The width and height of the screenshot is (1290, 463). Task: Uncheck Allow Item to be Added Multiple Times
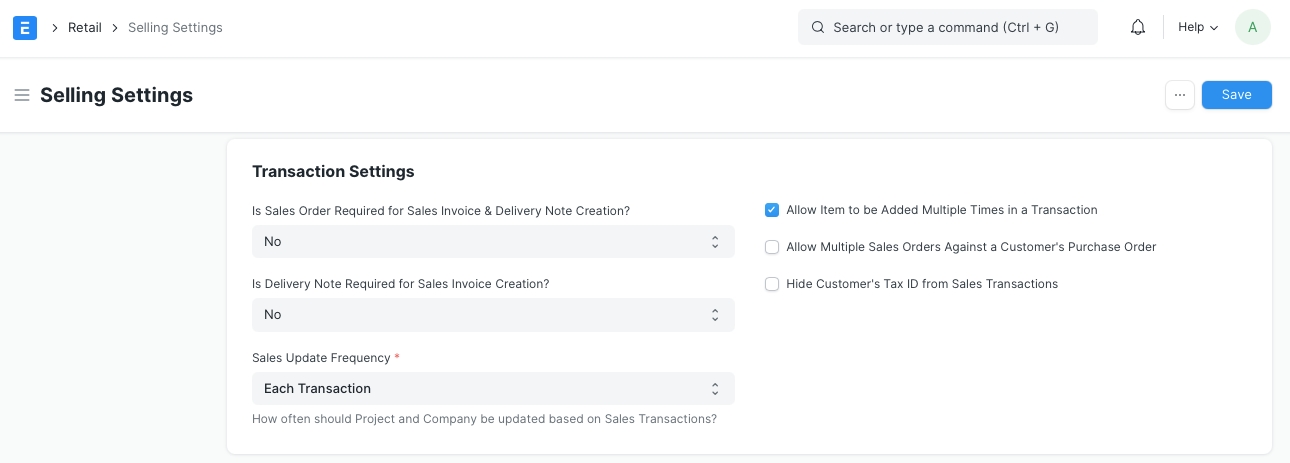772,210
